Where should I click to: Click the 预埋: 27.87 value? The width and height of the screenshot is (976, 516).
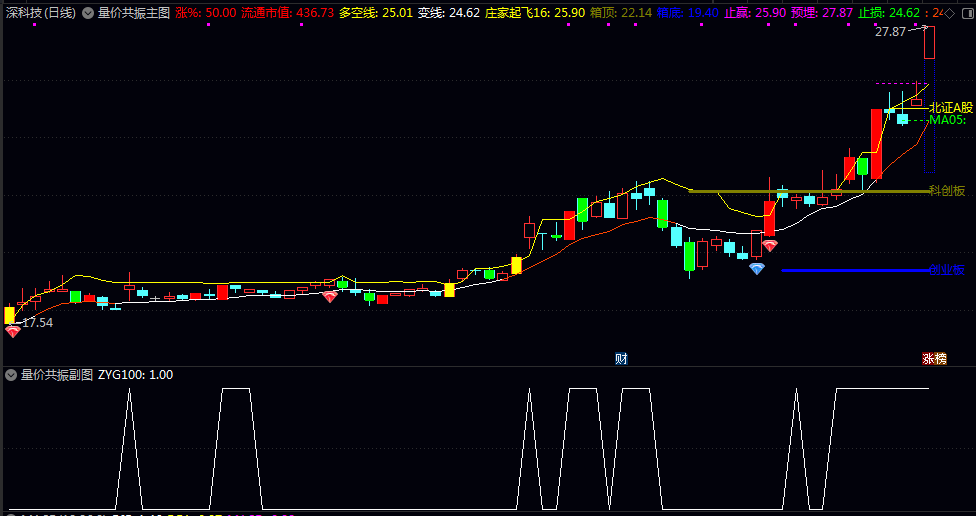click(822, 13)
